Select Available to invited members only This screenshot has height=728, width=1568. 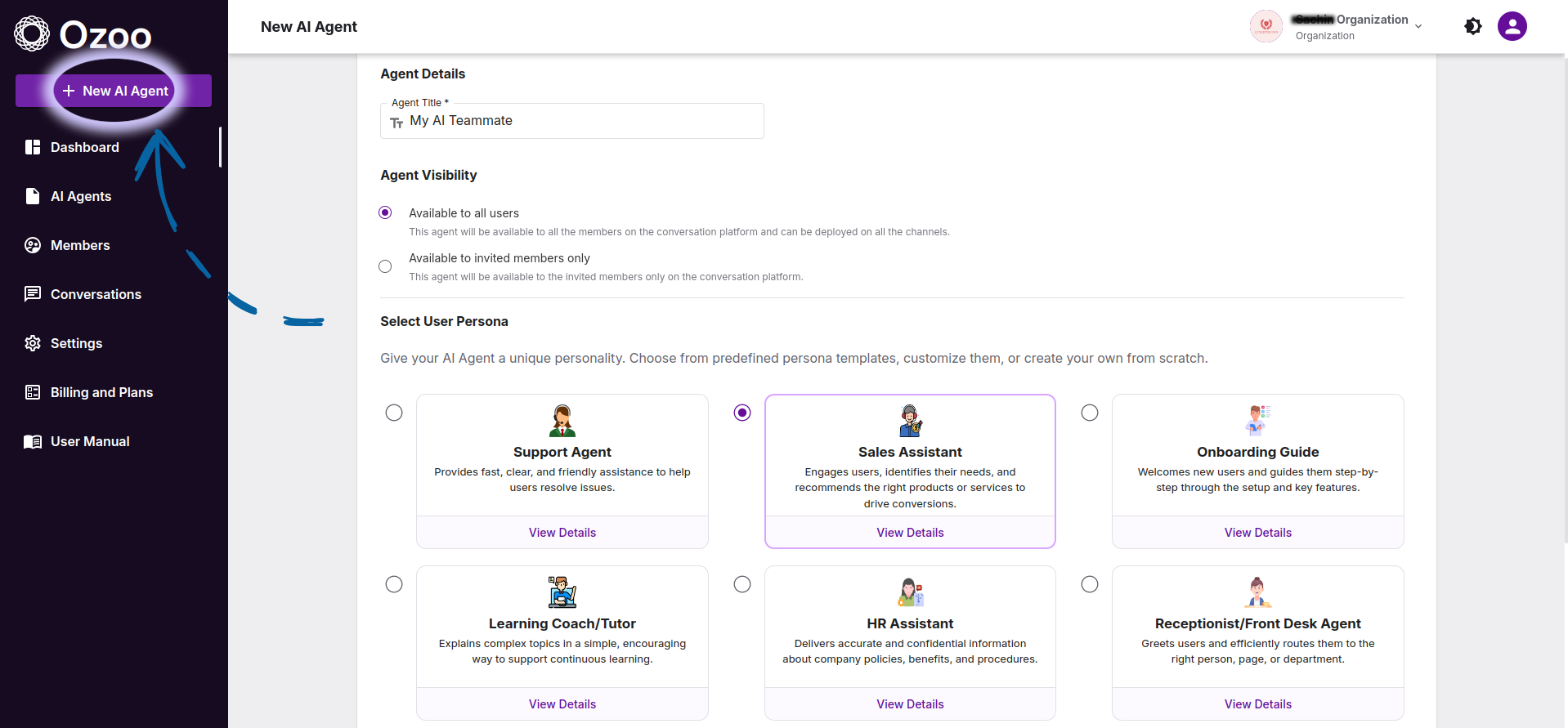click(385, 266)
